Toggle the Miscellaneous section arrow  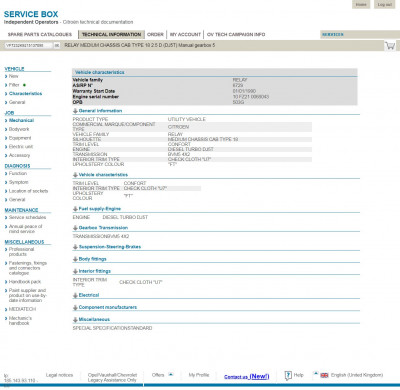pos(75,319)
